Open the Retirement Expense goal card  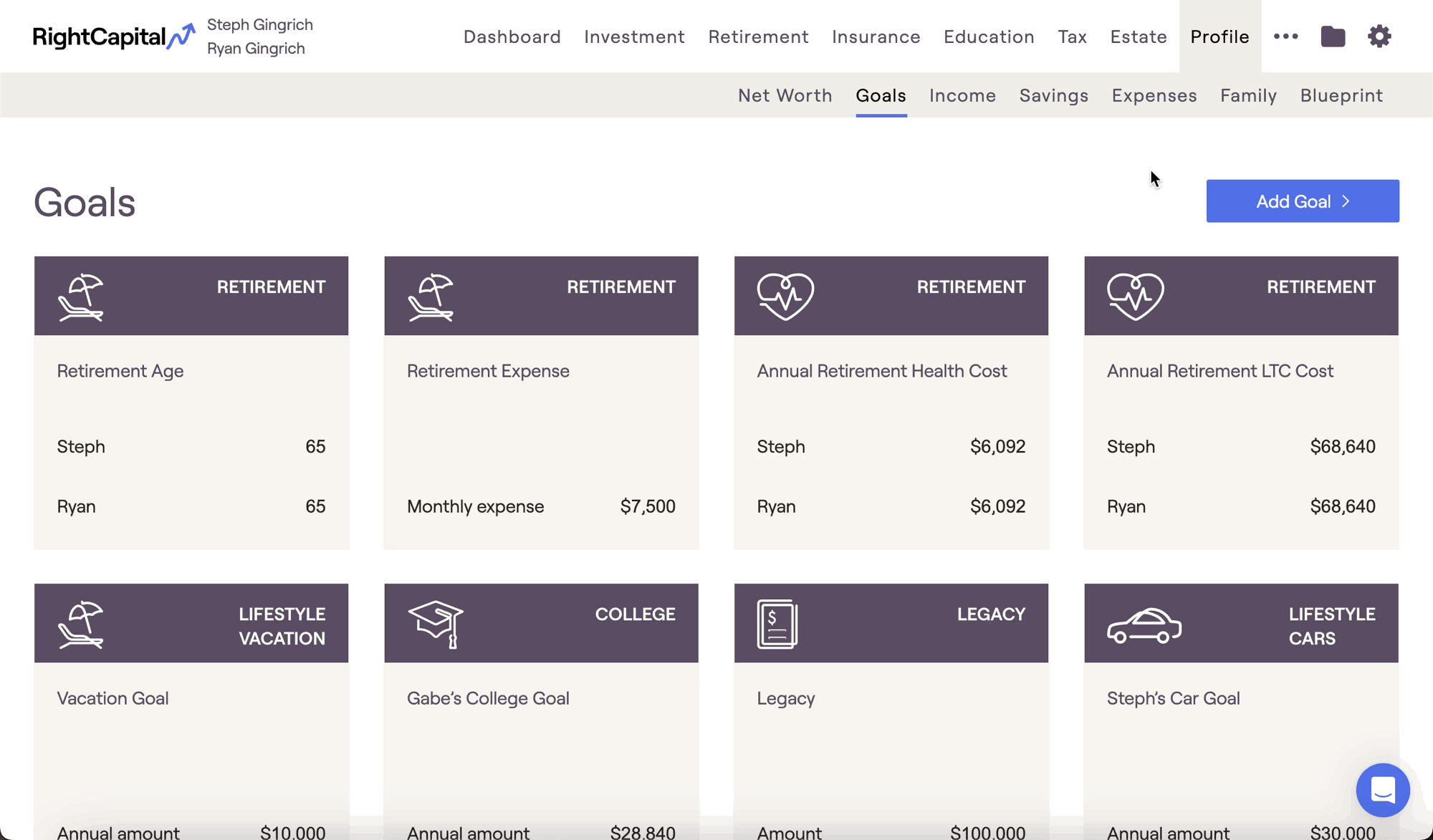pyautogui.click(x=541, y=403)
